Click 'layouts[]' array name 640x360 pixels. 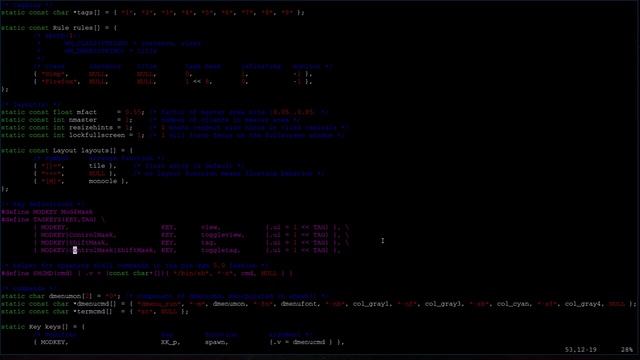click(x=98, y=151)
